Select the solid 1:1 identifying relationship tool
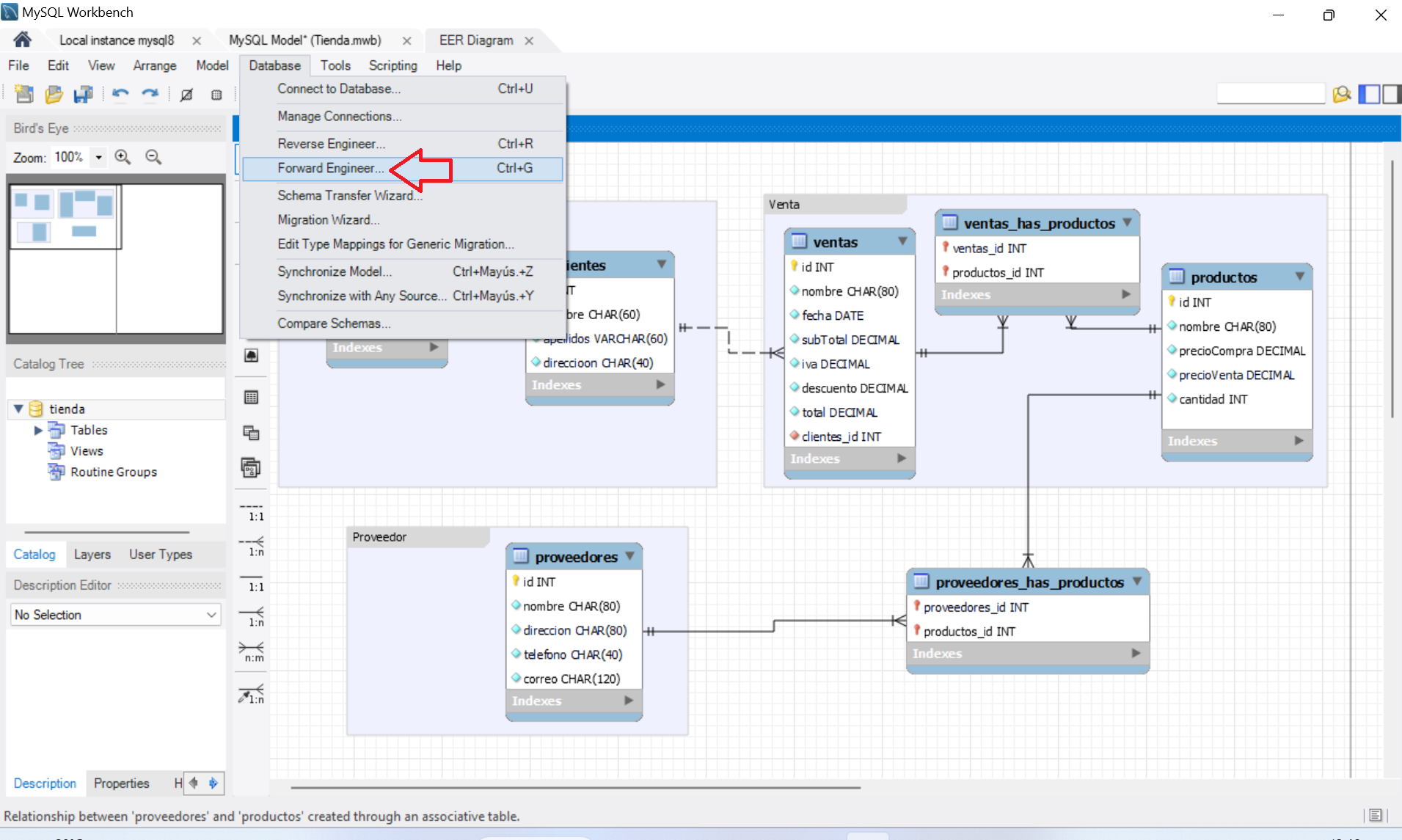Viewport: 1402px width, 840px height. (251, 582)
